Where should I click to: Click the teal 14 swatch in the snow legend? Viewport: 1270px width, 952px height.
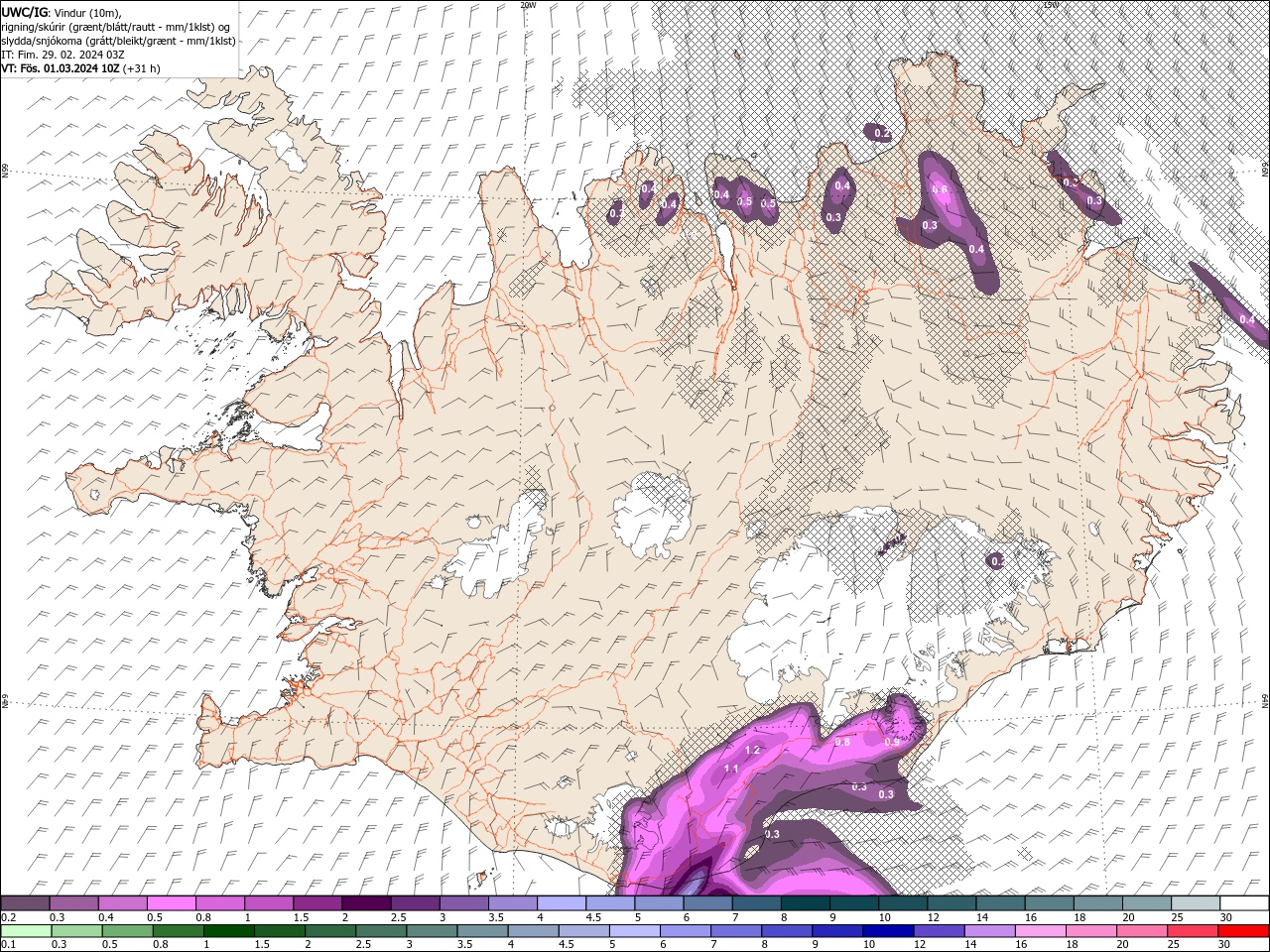[x=1000, y=903]
